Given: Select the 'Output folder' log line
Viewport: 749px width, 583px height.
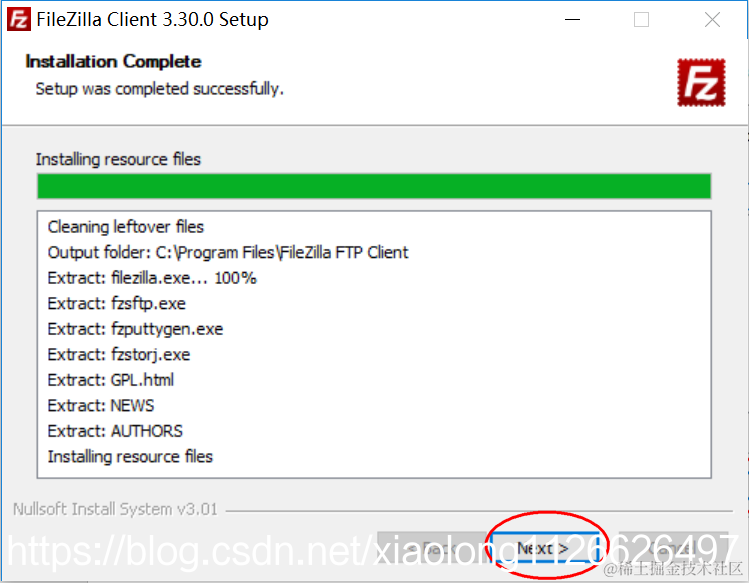Looking at the screenshot, I should click(x=228, y=252).
